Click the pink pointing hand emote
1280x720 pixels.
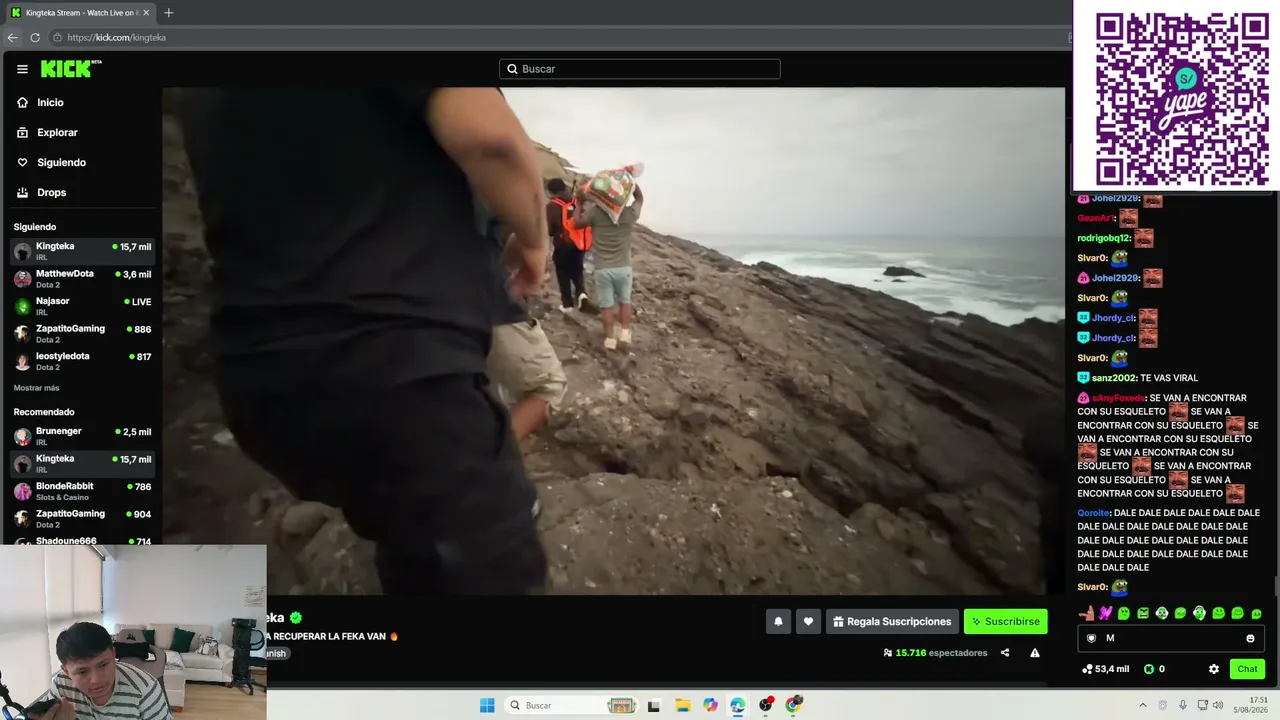(1086, 613)
